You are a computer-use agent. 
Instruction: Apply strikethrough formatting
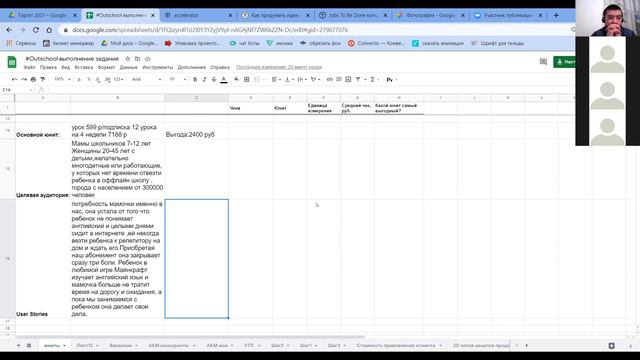pyautogui.click(x=214, y=79)
